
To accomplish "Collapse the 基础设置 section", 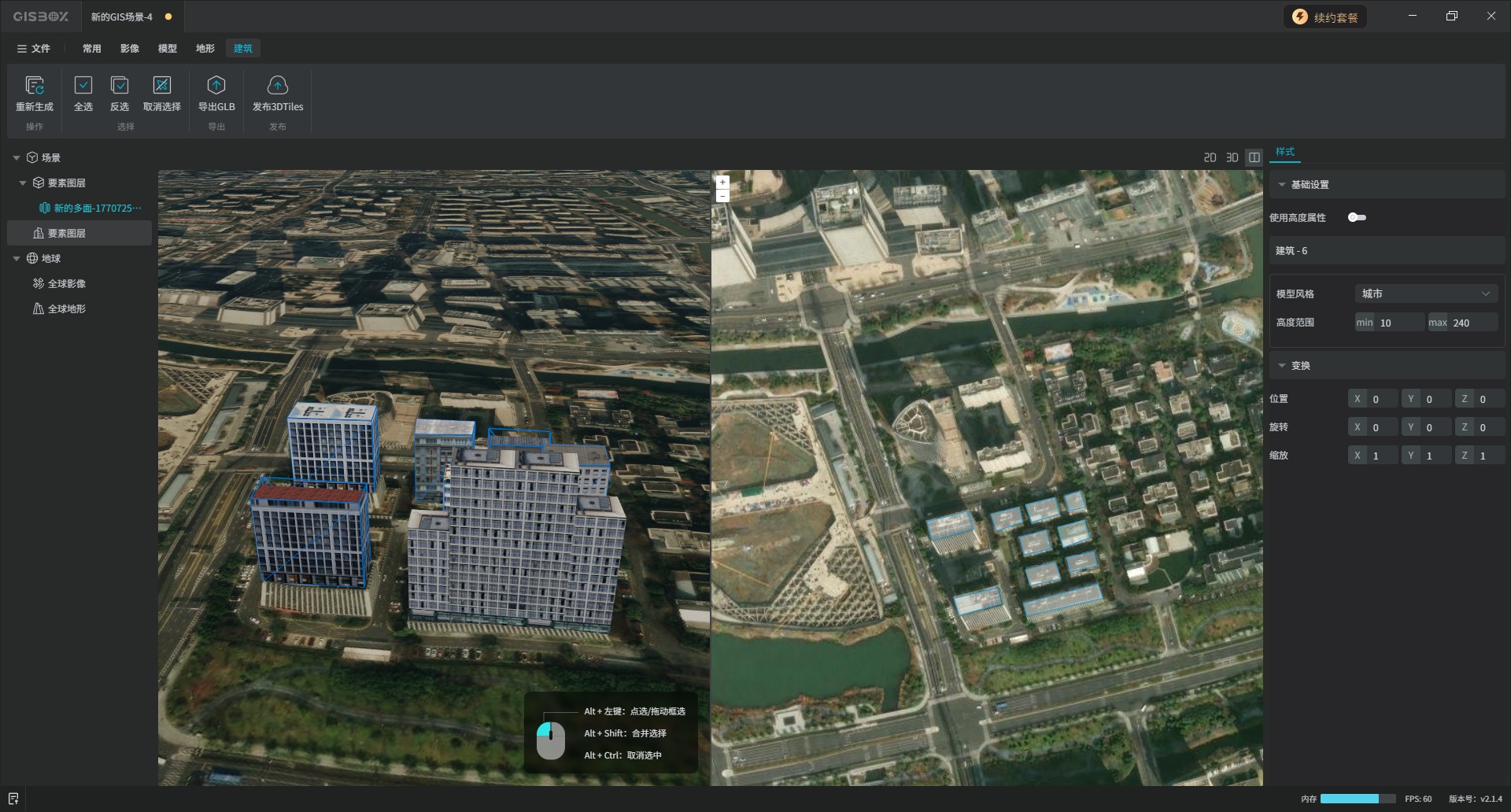I will click(1282, 185).
